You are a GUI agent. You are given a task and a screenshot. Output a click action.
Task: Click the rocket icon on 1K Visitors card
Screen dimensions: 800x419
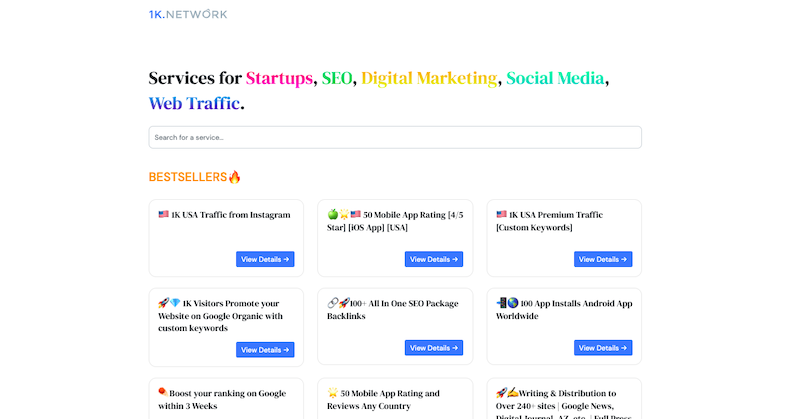click(163, 303)
